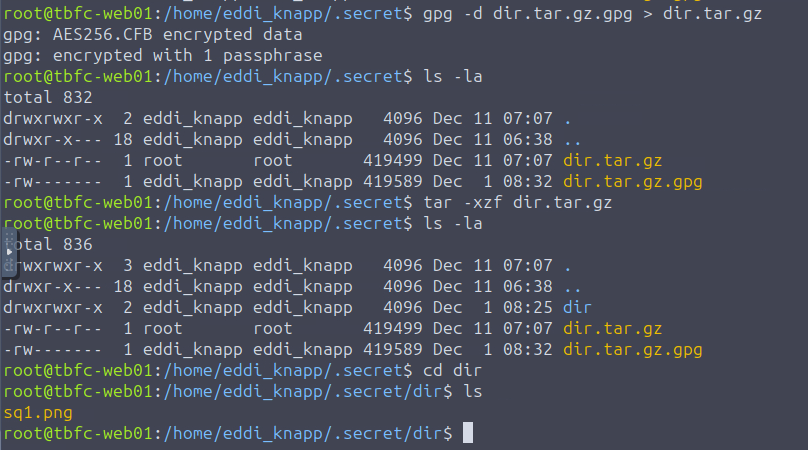Expand the side panel arrow handle

coord(10,253)
